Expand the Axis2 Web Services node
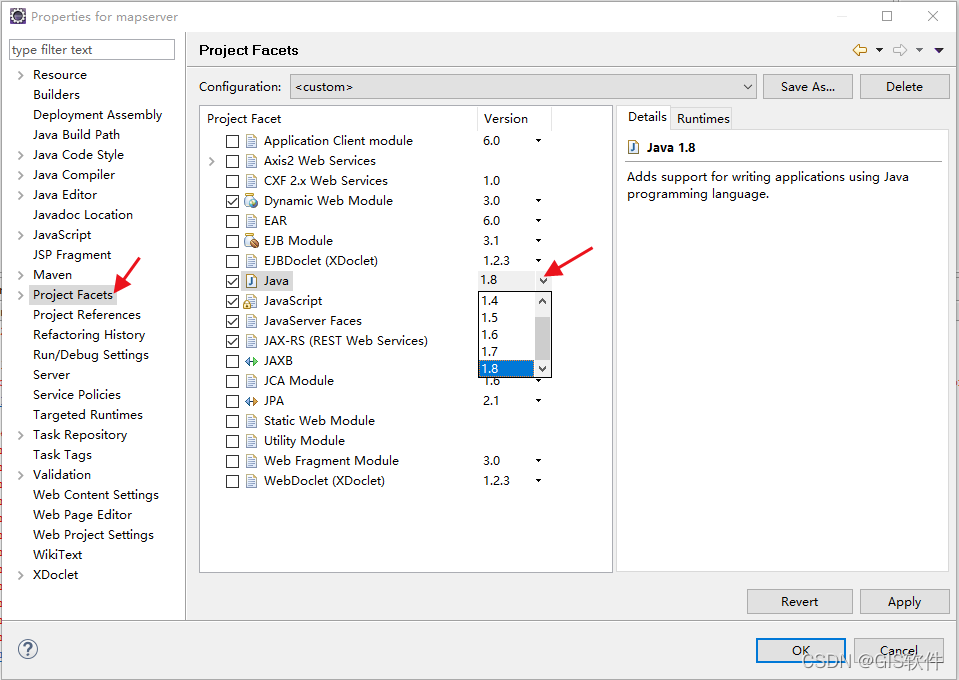The width and height of the screenshot is (959, 680). tap(212, 161)
